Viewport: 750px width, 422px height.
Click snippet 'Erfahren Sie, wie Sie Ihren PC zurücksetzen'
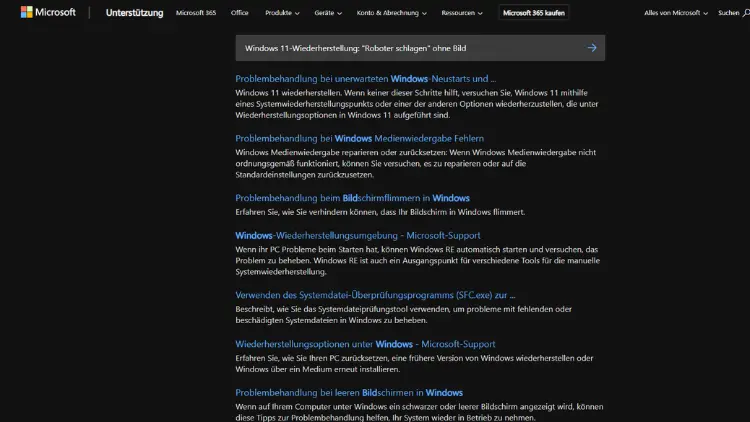click(414, 364)
